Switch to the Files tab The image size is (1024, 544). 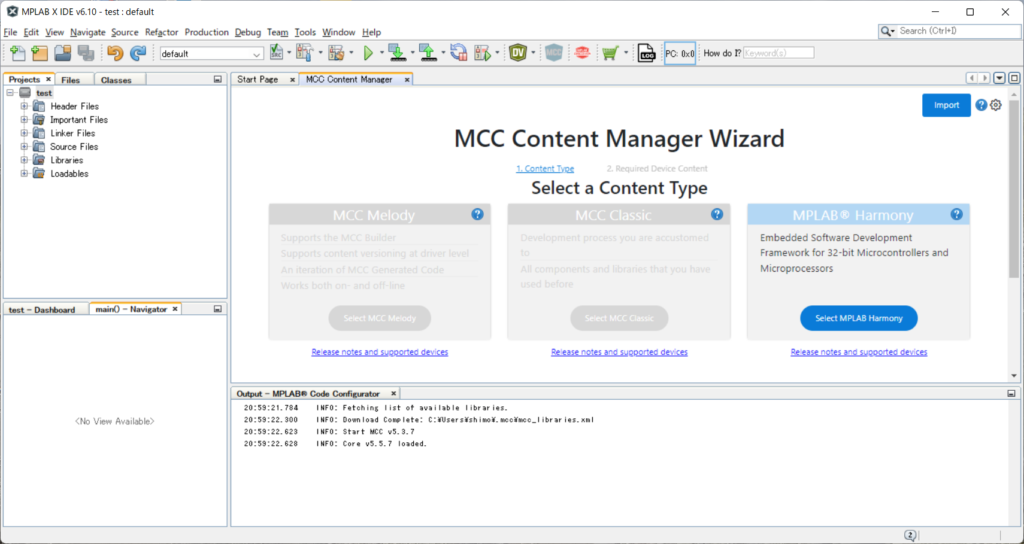71,80
